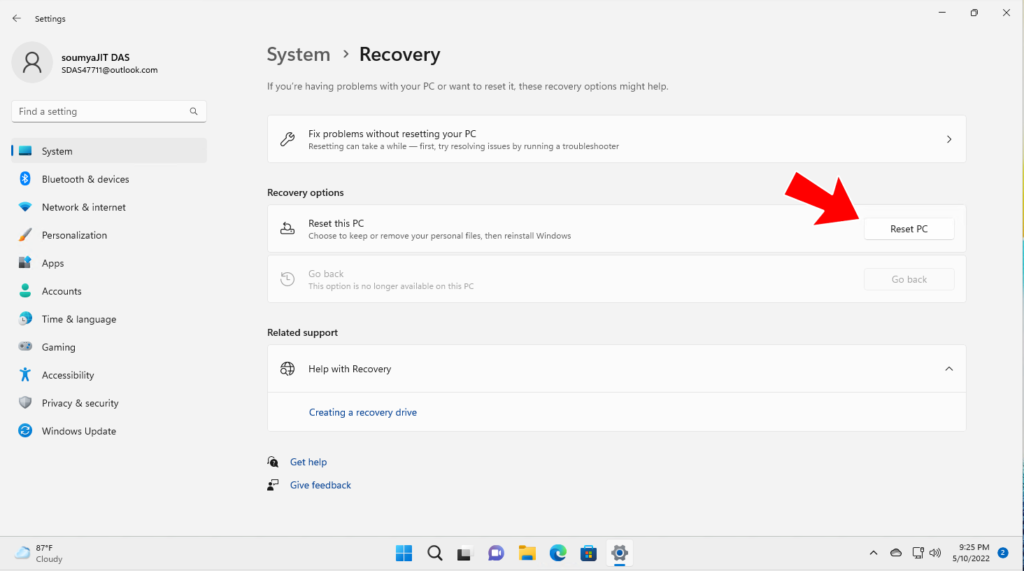The width and height of the screenshot is (1024, 571).
Task: Collapse the Help with Recovery section
Action: tap(949, 368)
